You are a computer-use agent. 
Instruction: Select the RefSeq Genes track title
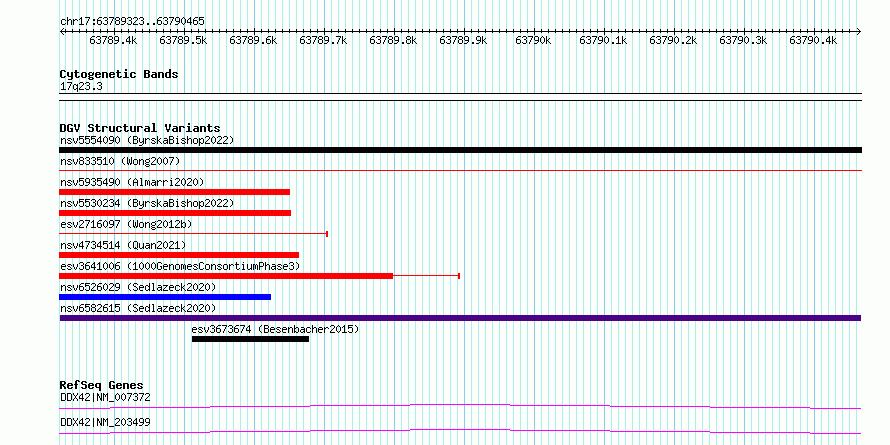pyautogui.click(x=101, y=385)
